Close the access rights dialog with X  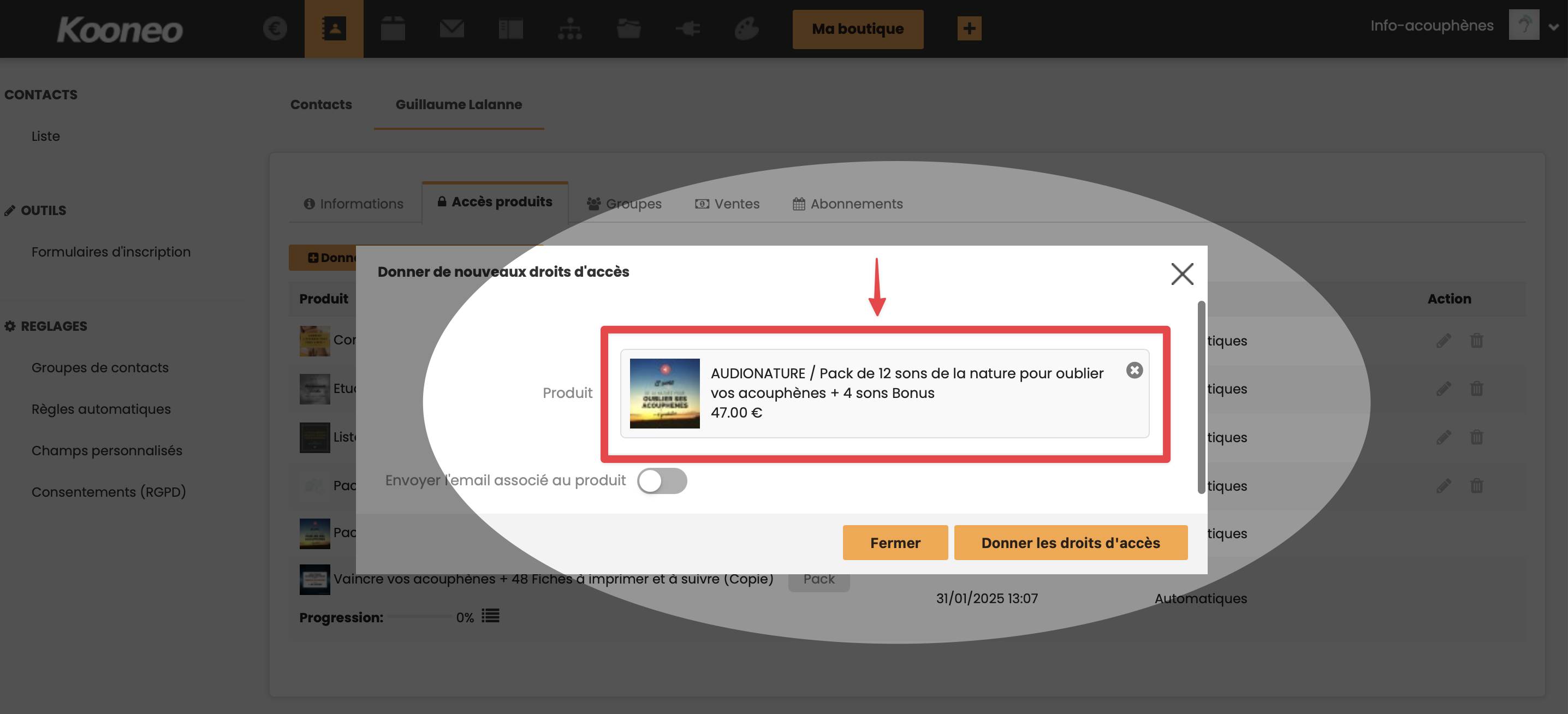[1182, 274]
